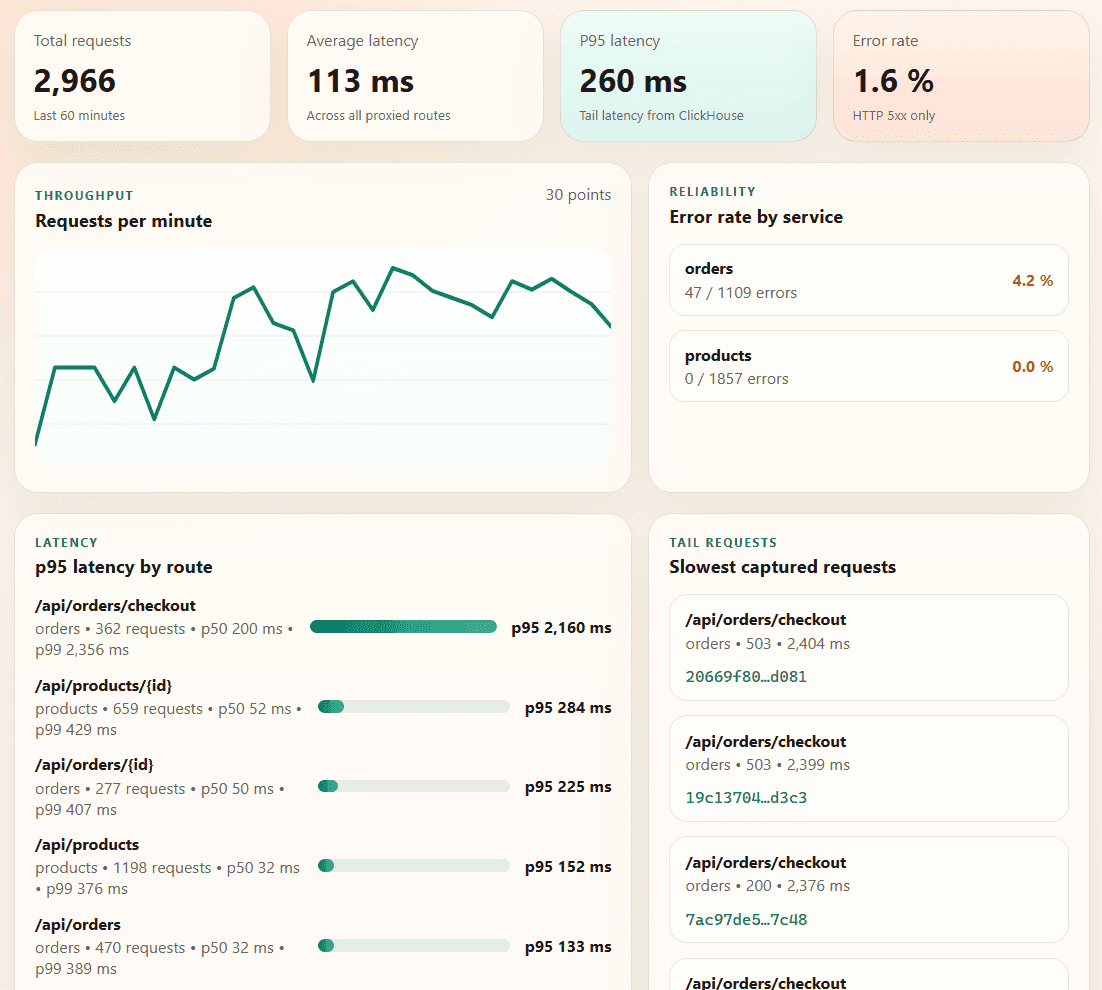Click the Tail latency from ClickHouse caption
Image resolution: width=1102 pixels, height=990 pixels.
(661, 115)
